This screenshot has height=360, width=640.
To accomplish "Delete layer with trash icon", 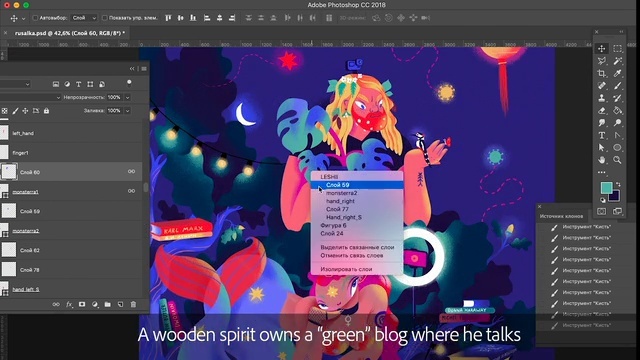I will pyautogui.click(x=133, y=304).
